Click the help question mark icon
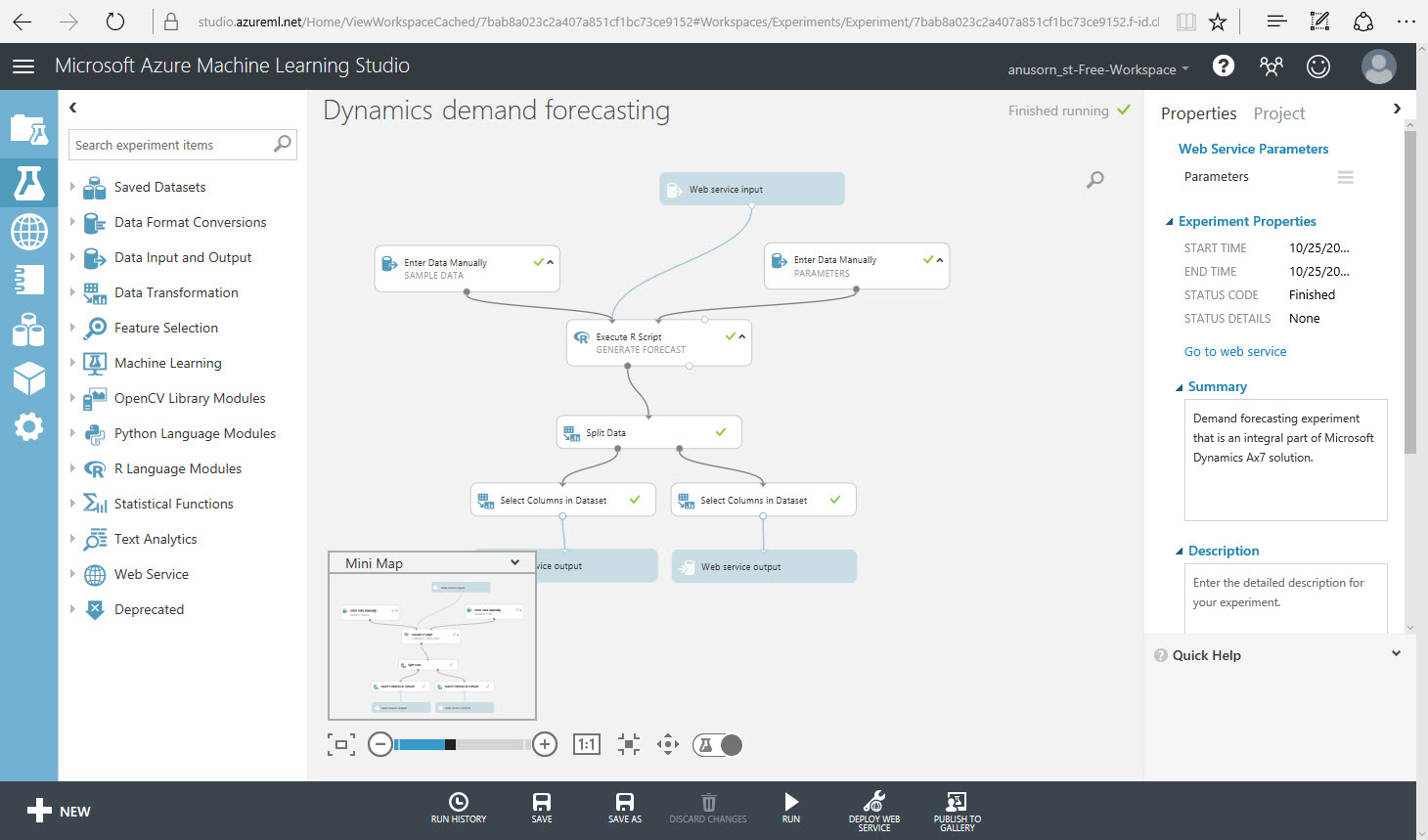 1224,66
